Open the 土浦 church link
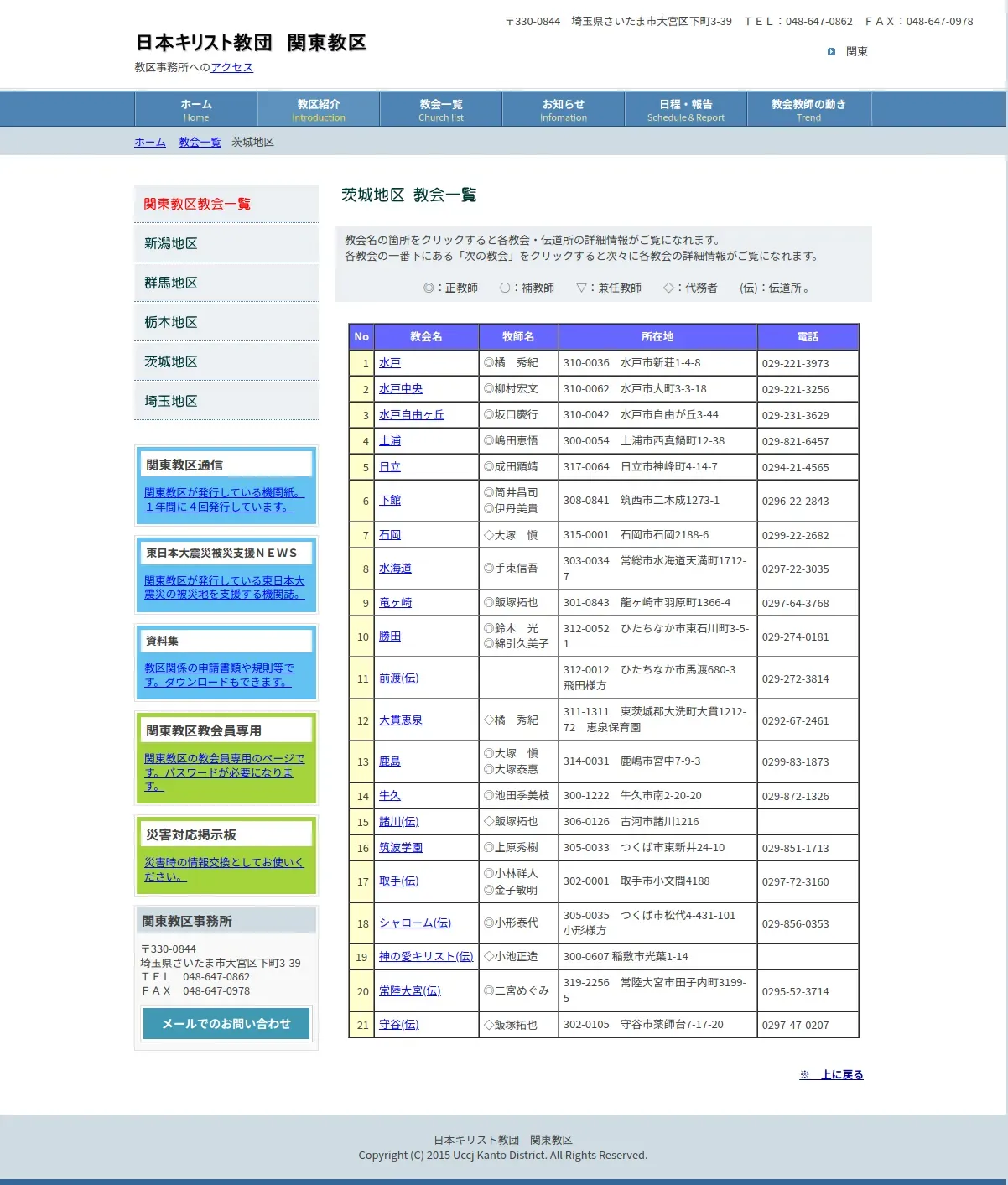The width and height of the screenshot is (1008, 1185). click(x=390, y=441)
